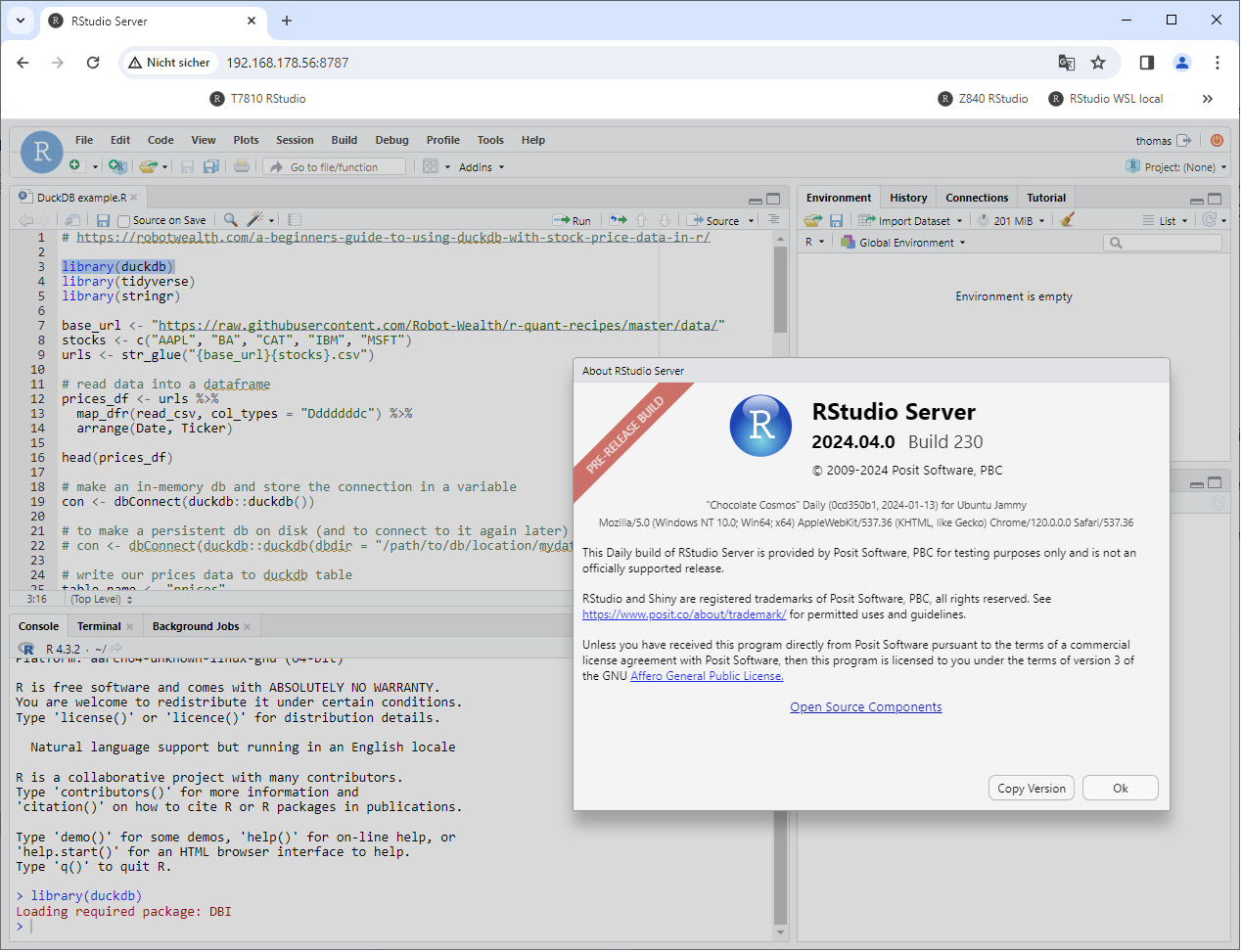Open the Global Environment dropdown
1242x952 pixels.
coord(904,243)
